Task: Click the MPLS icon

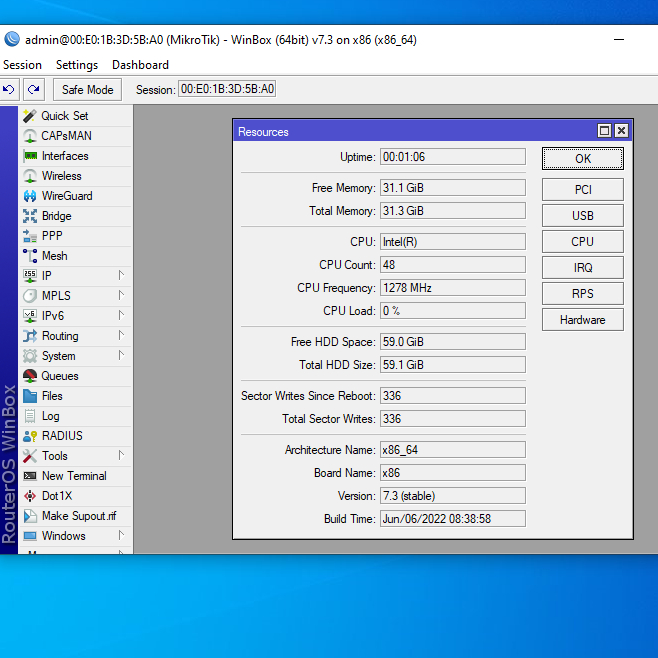Action: coord(30,296)
